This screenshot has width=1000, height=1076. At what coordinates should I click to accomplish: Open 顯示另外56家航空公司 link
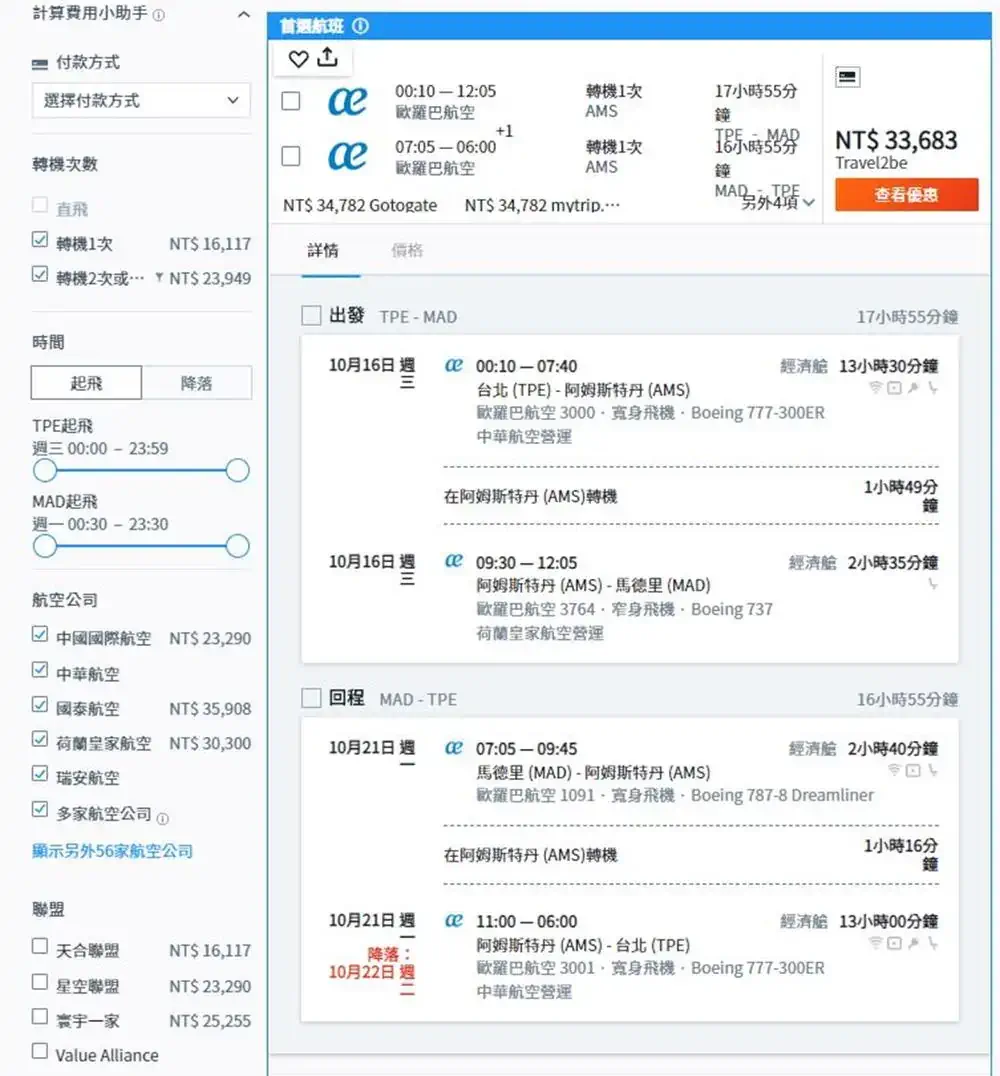point(113,851)
